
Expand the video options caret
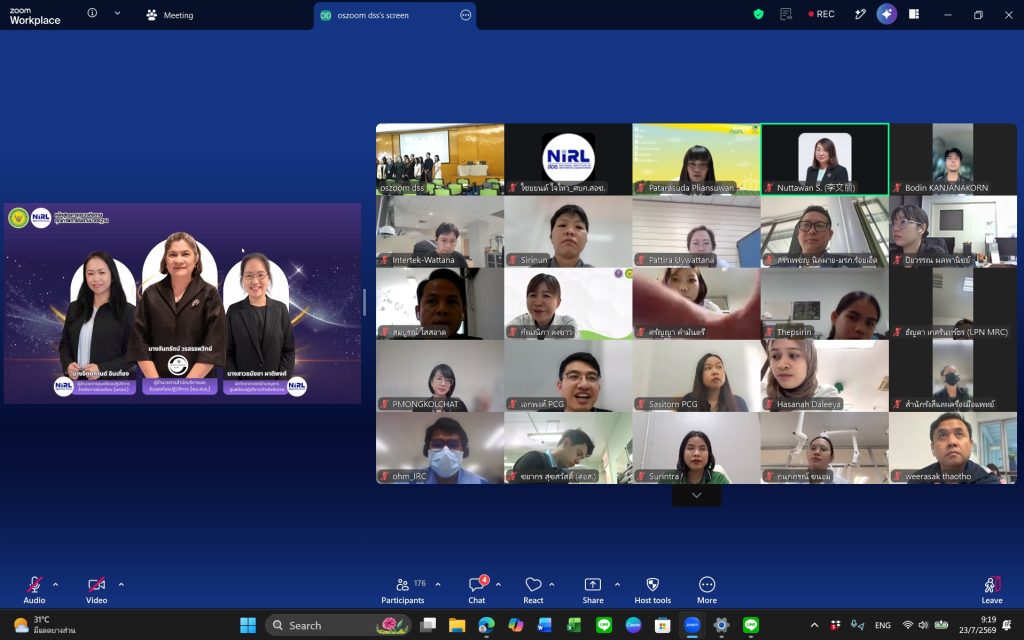point(121,584)
